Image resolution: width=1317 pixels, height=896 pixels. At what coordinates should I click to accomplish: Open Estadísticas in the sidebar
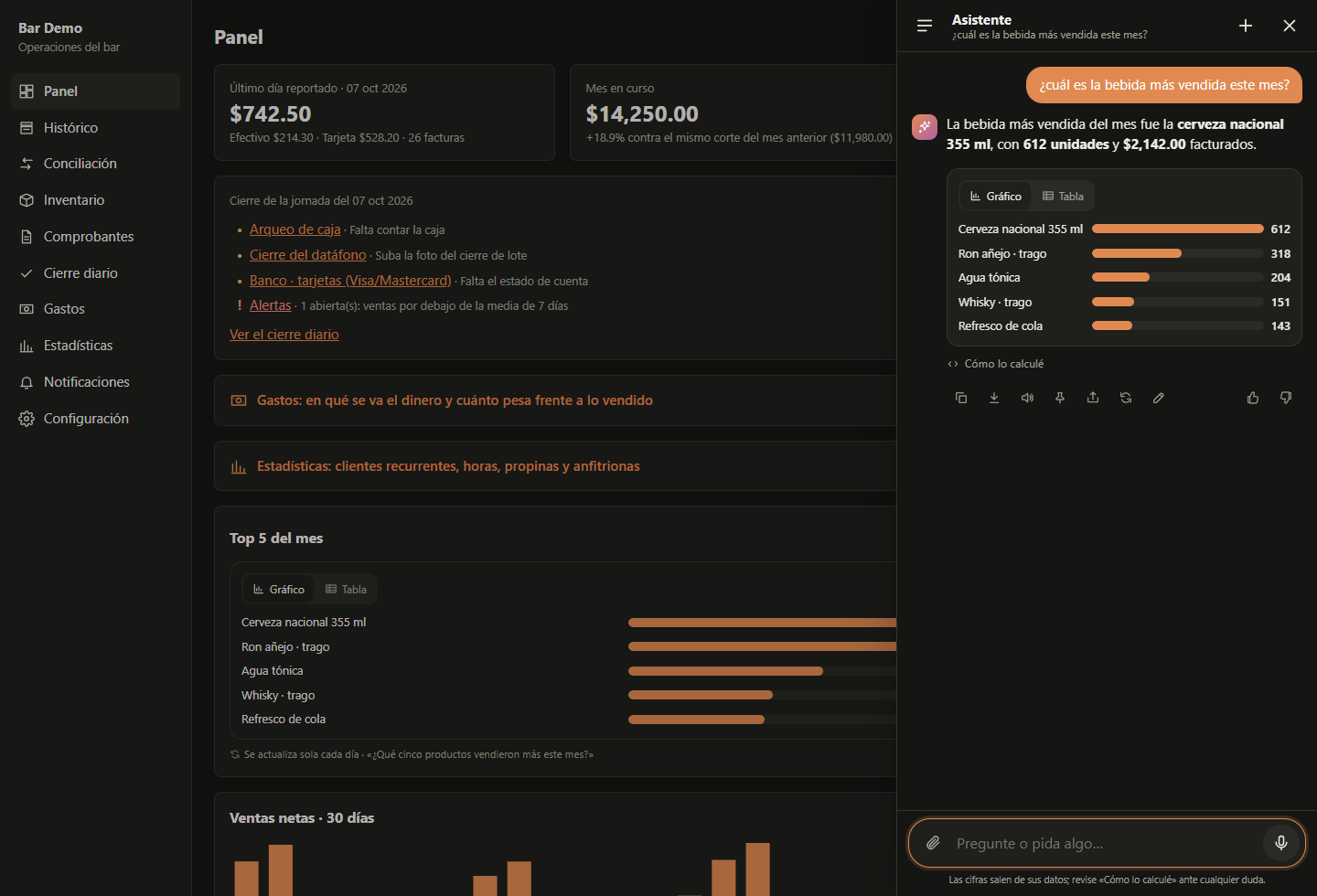coord(95,346)
